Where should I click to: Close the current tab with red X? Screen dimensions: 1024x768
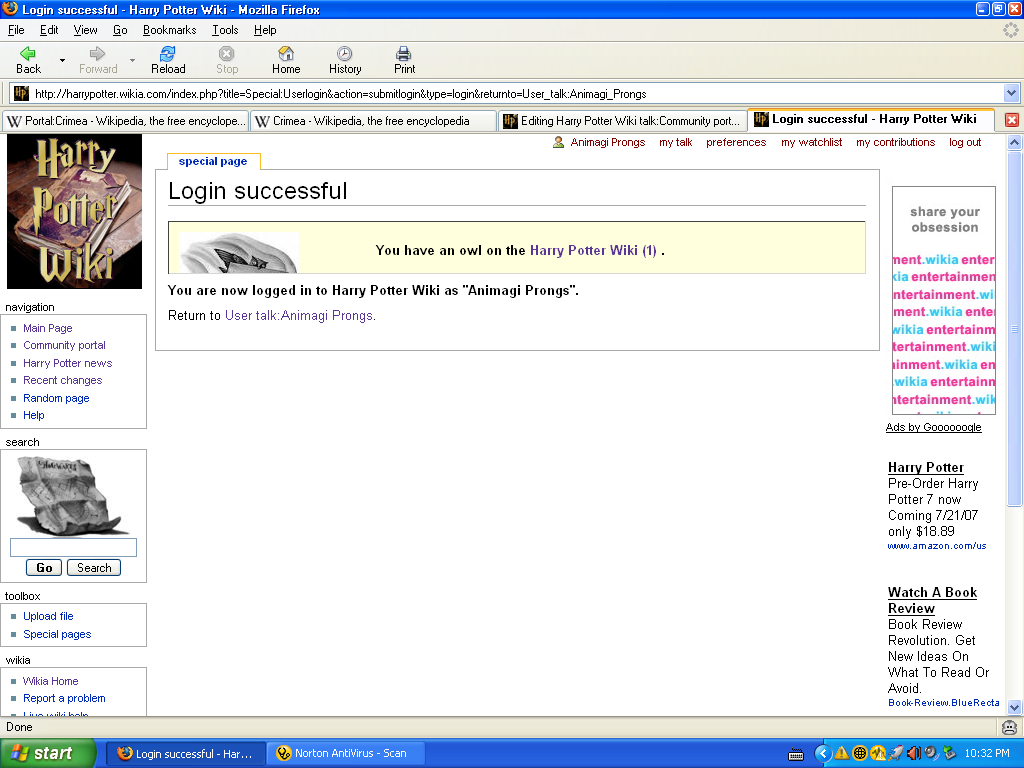click(1012, 120)
